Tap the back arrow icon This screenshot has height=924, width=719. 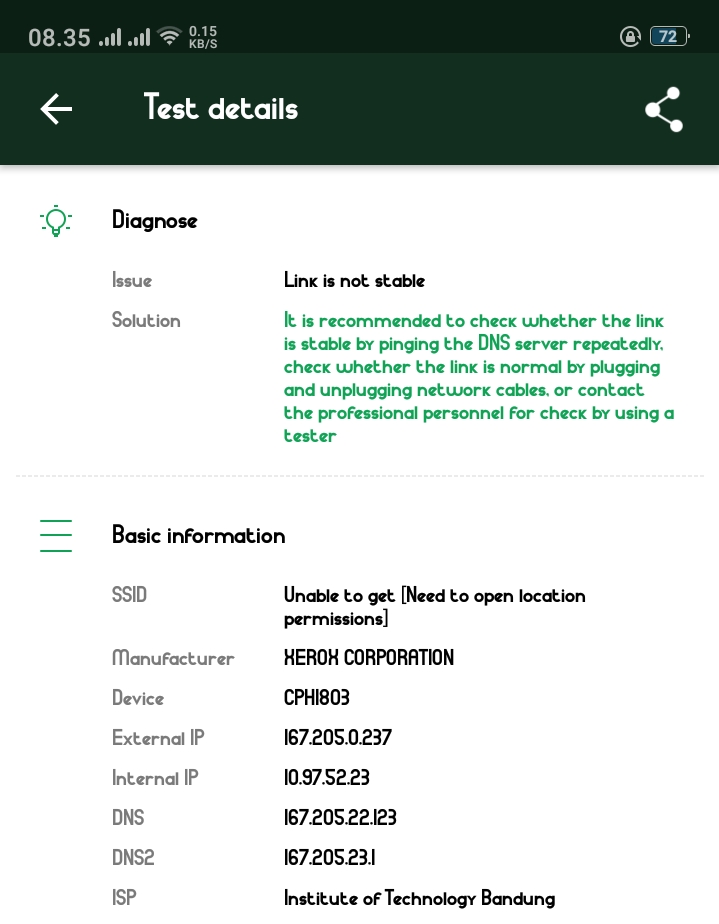56,109
